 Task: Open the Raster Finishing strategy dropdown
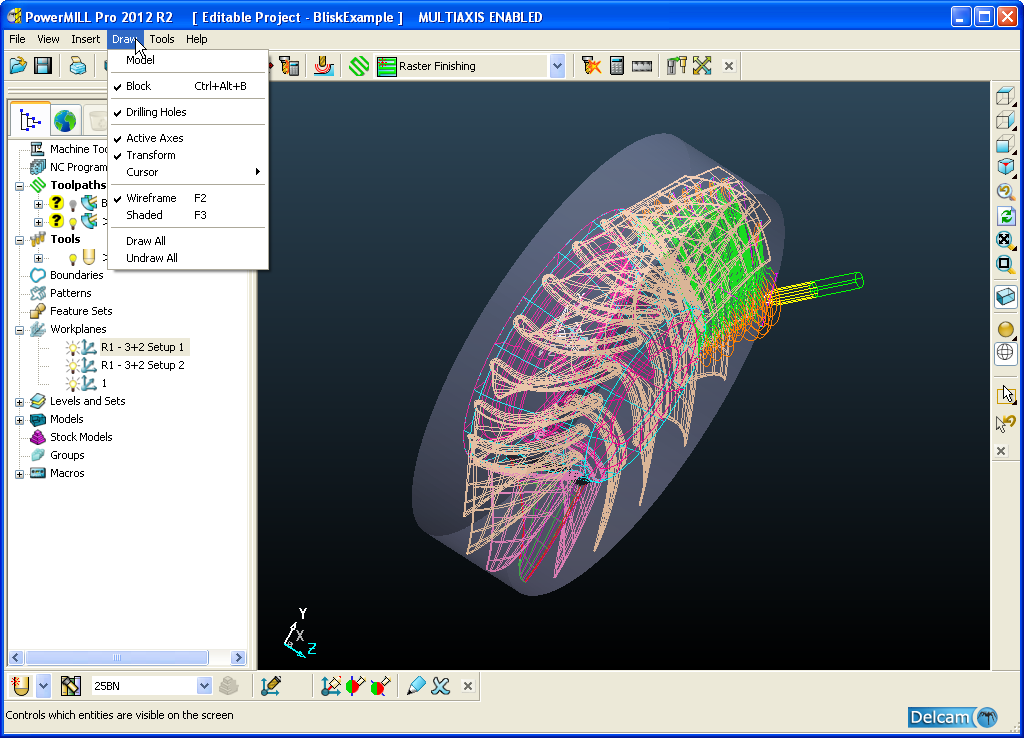pyautogui.click(x=557, y=66)
